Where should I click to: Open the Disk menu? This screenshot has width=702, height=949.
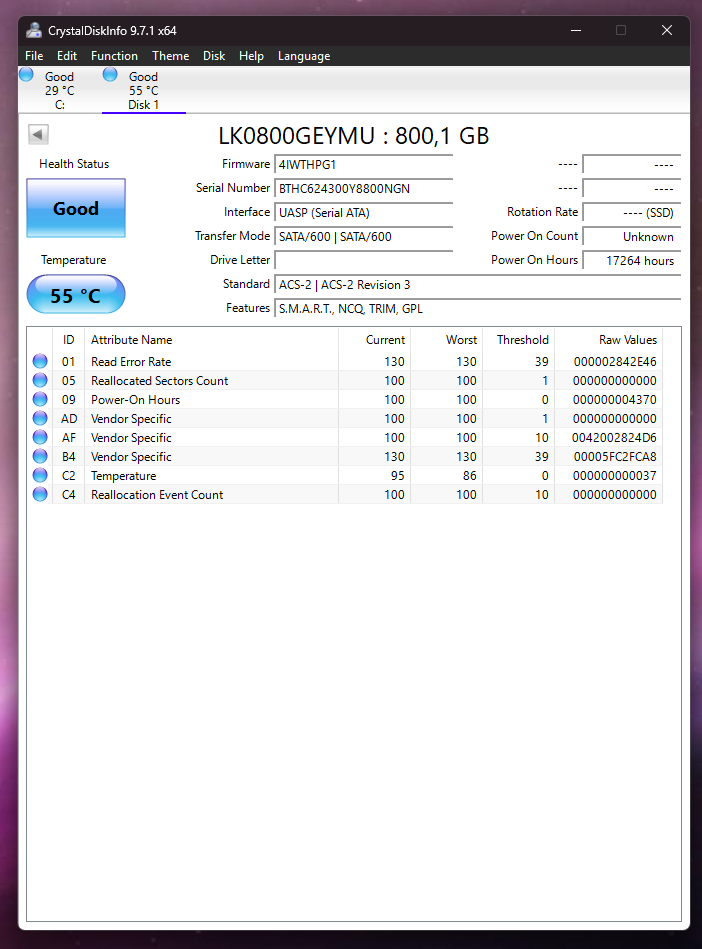tap(214, 56)
